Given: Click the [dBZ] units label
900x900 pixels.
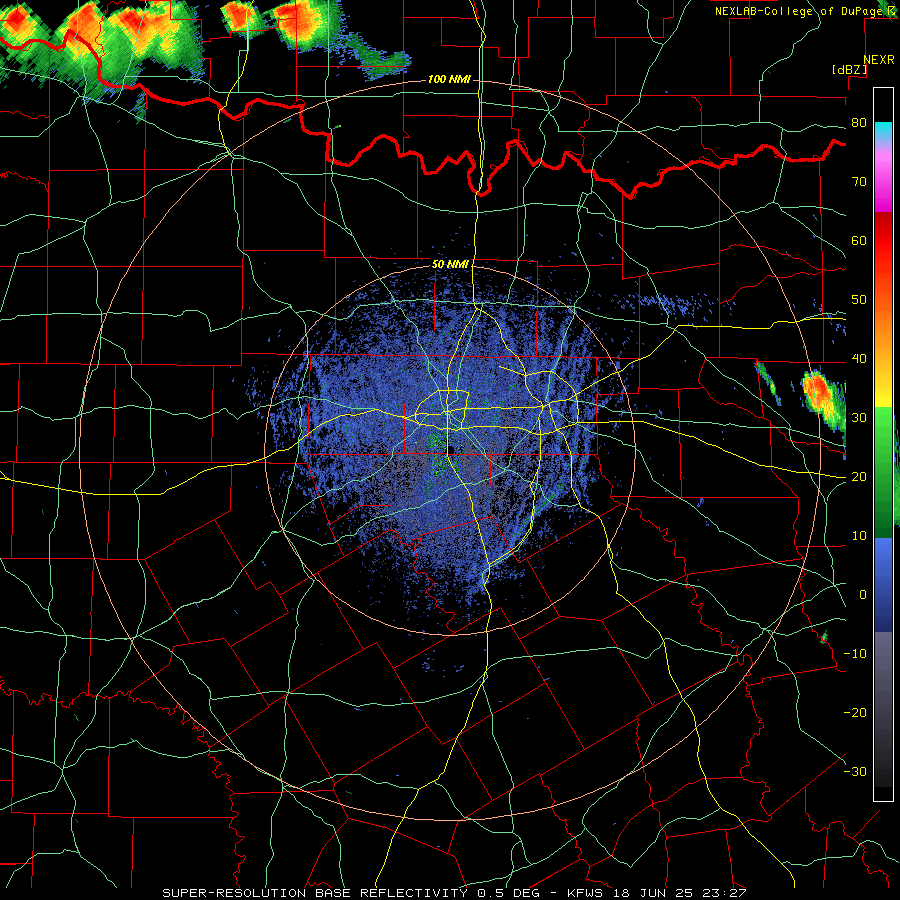Looking at the screenshot, I should (849, 69).
